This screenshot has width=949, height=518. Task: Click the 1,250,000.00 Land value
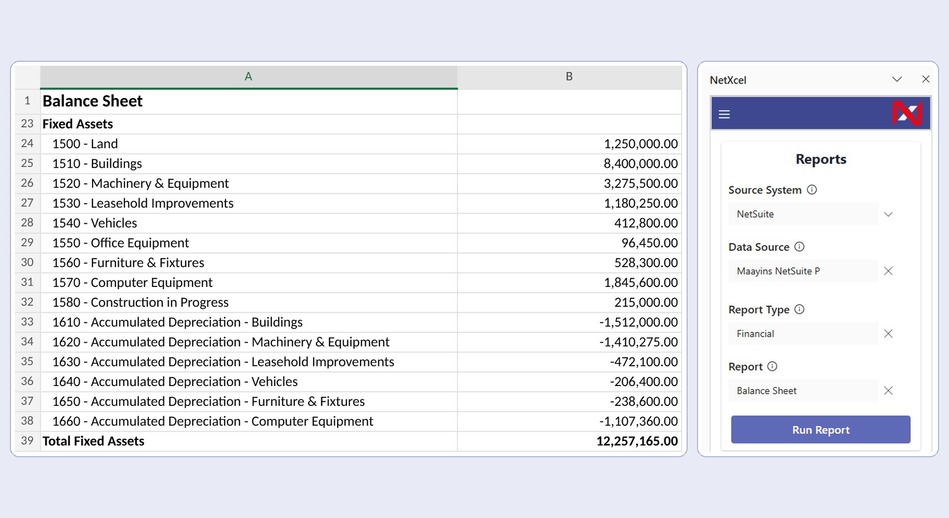(x=570, y=143)
